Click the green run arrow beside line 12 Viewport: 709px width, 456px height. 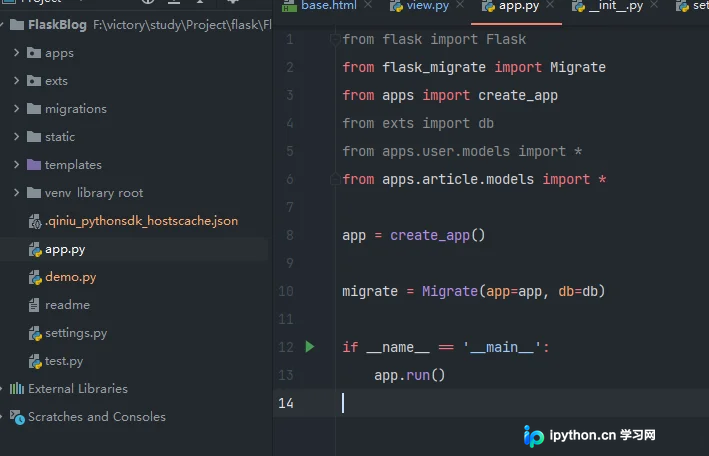(x=310, y=347)
